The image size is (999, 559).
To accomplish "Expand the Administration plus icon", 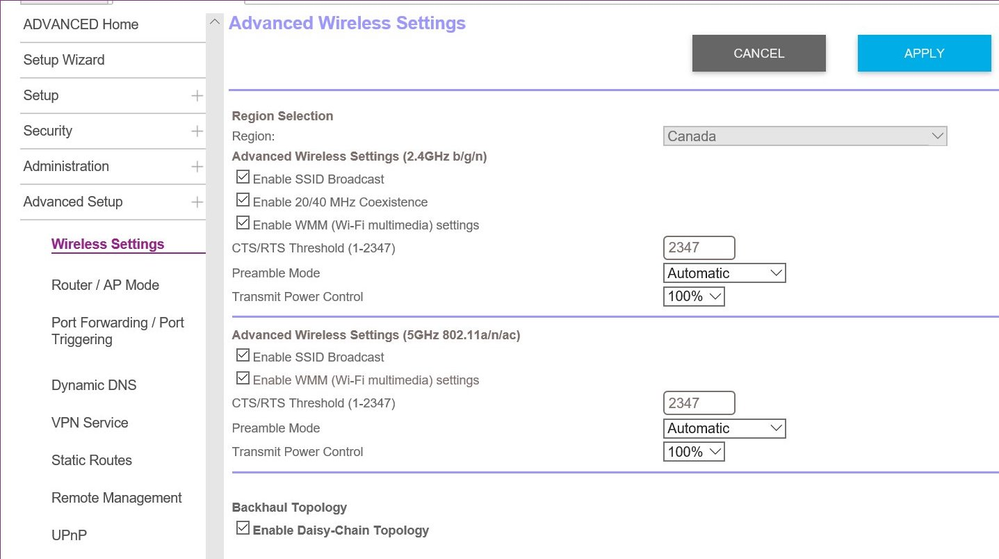I will point(197,167).
